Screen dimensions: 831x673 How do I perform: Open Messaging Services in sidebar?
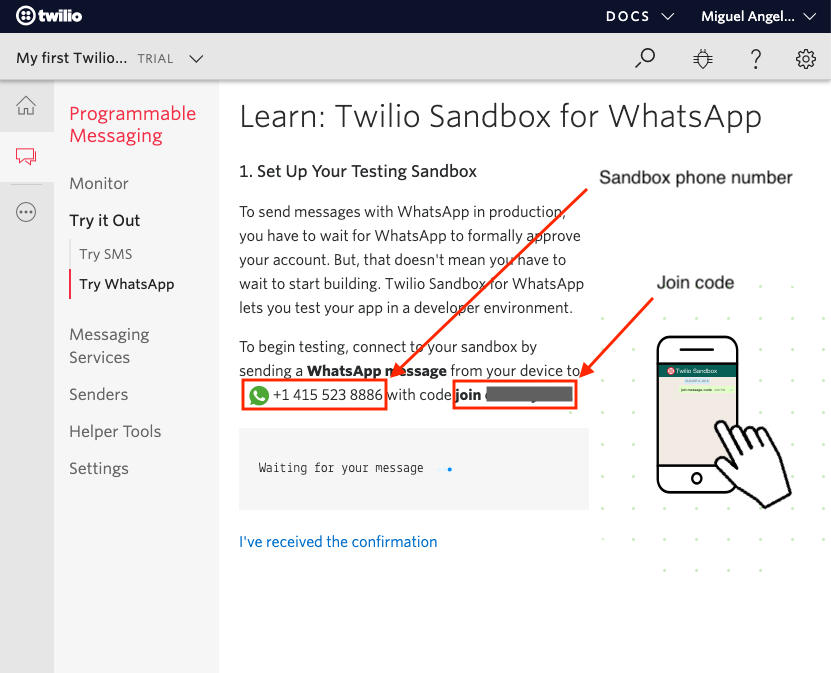tap(109, 346)
